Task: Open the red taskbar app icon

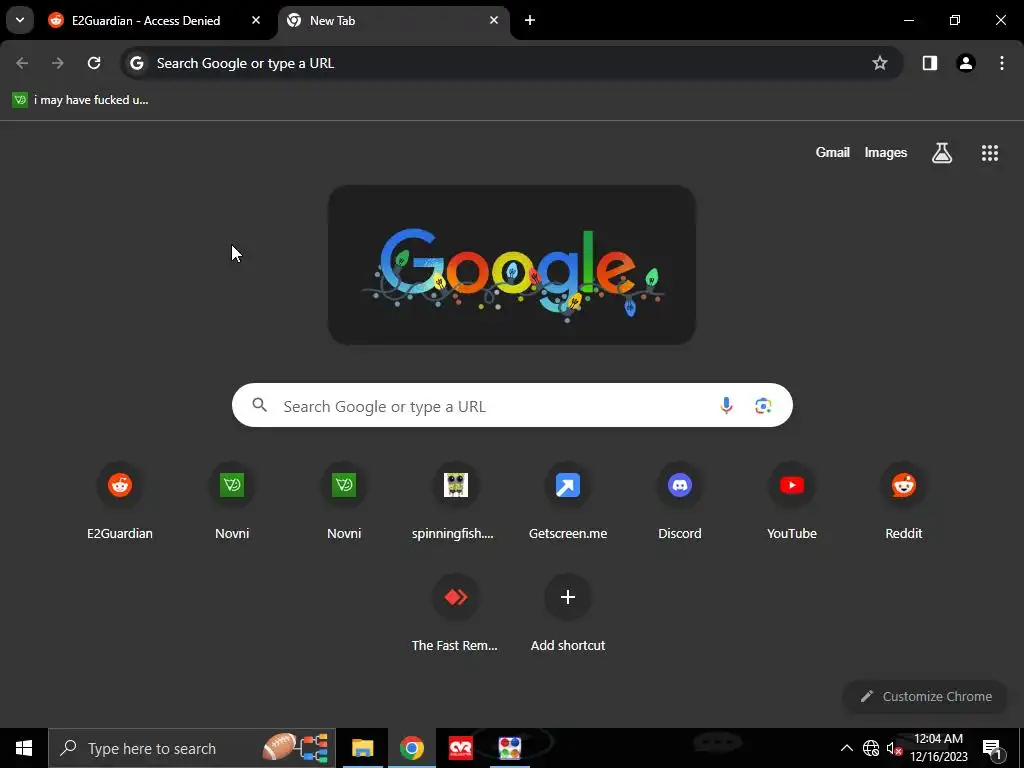Action: [460, 748]
